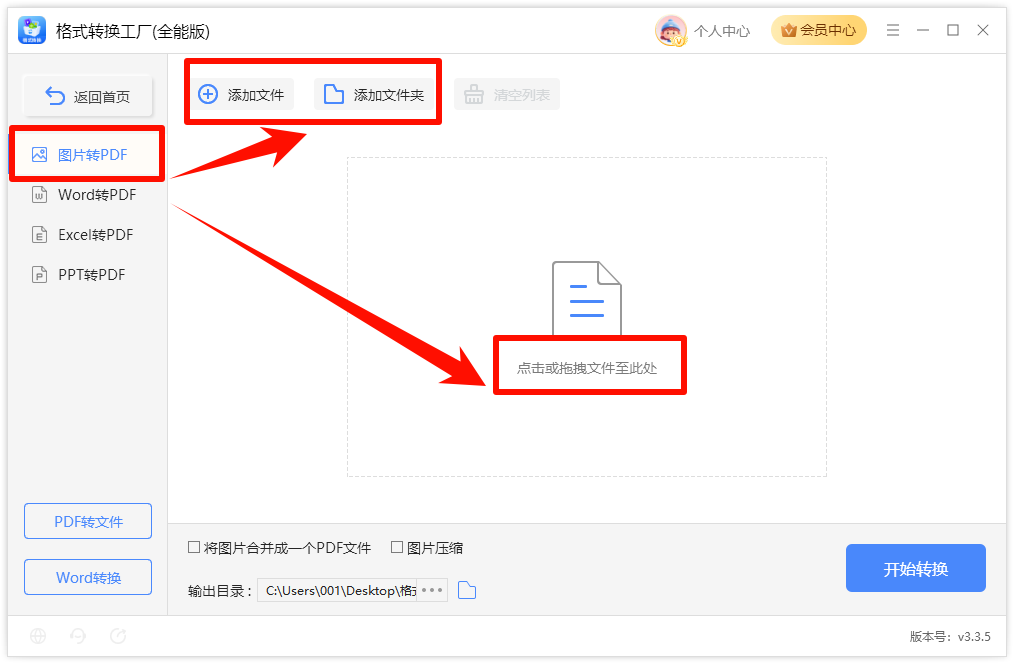Select Word转PDF tab
1014x664 pixels.
tap(87, 195)
